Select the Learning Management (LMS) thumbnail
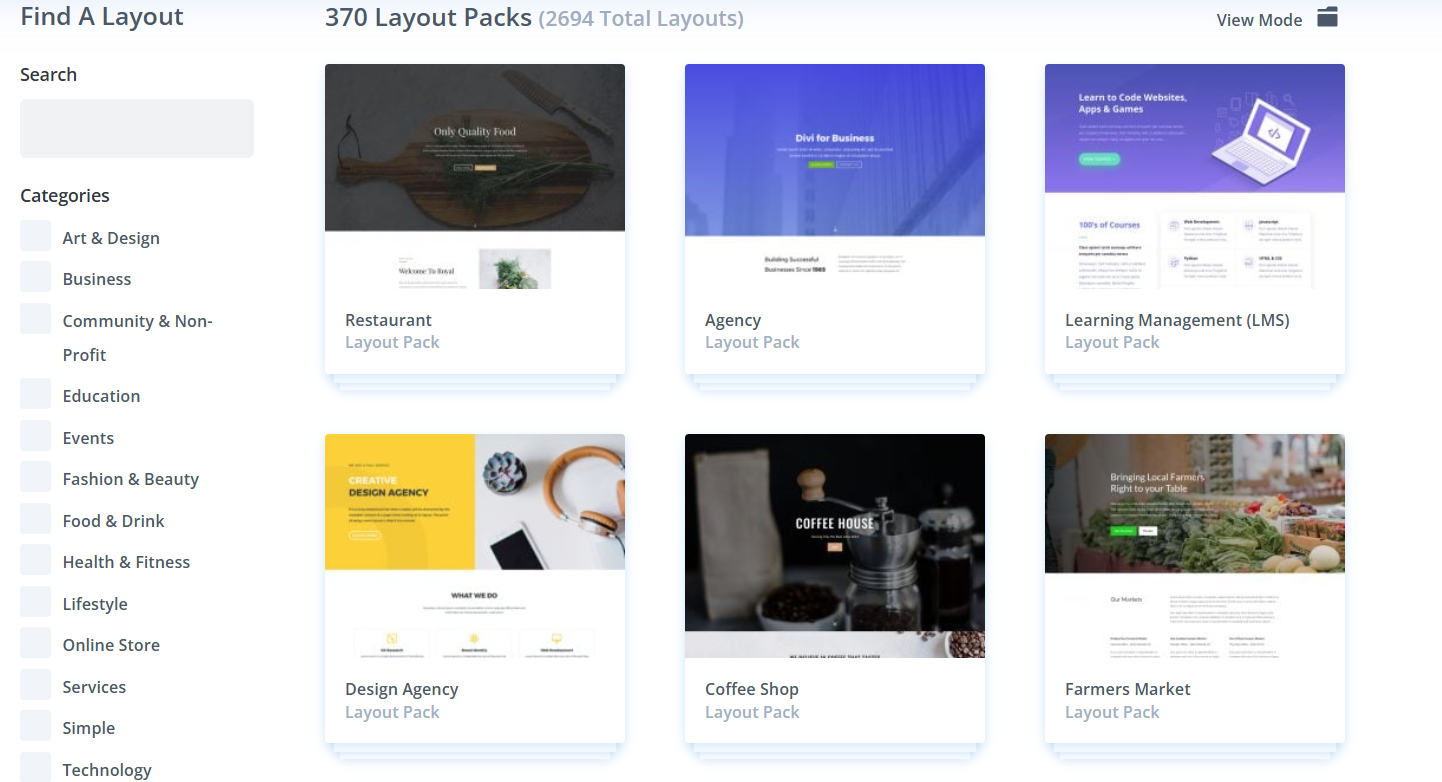The image size is (1442, 782). [1195, 177]
